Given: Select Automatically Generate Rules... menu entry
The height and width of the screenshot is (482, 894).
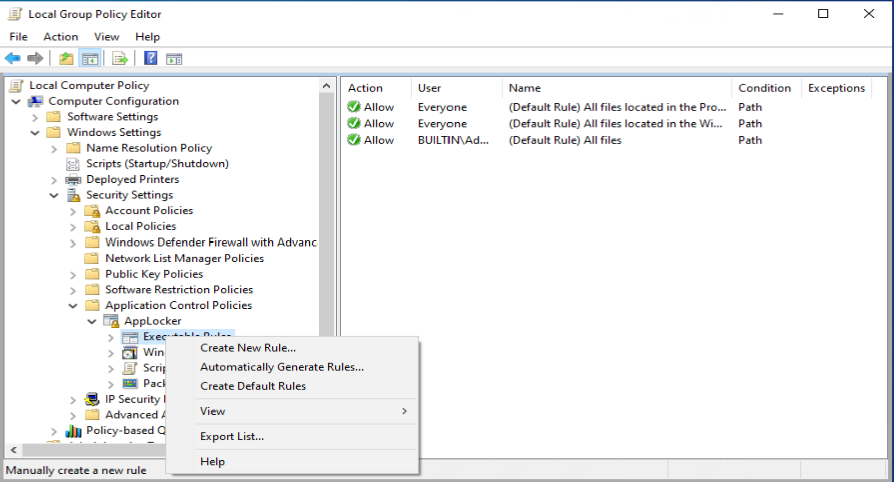Looking at the screenshot, I should click(x=282, y=367).
